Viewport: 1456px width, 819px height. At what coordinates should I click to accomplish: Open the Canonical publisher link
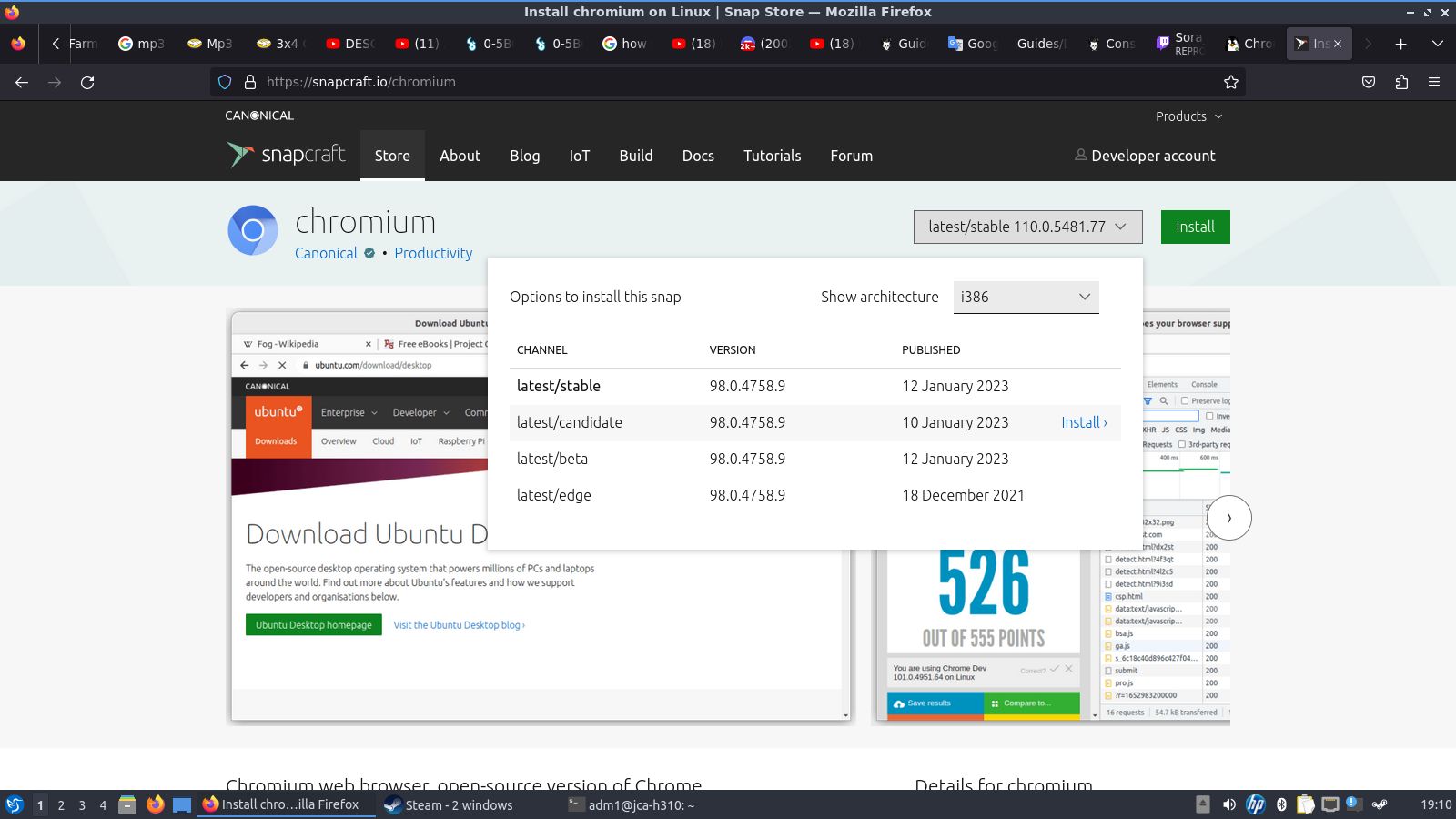(x=326, y=253)
